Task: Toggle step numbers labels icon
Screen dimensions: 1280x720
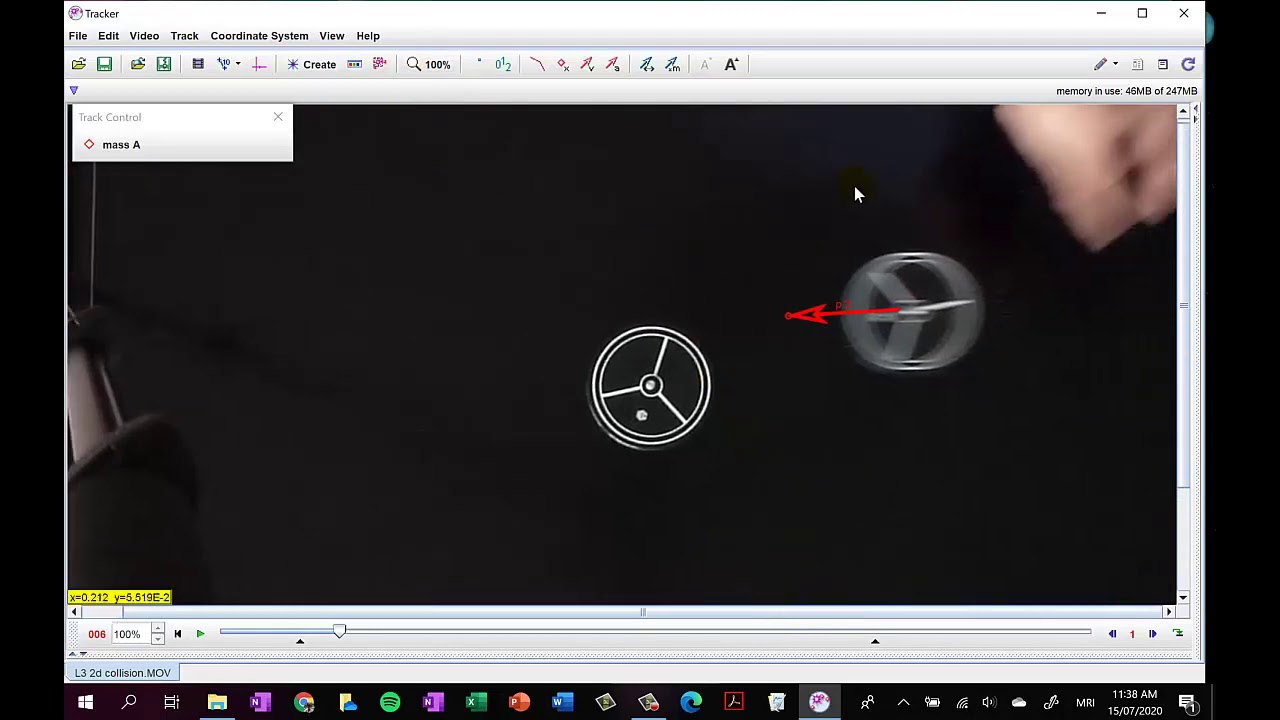Action: click(503, 64)
